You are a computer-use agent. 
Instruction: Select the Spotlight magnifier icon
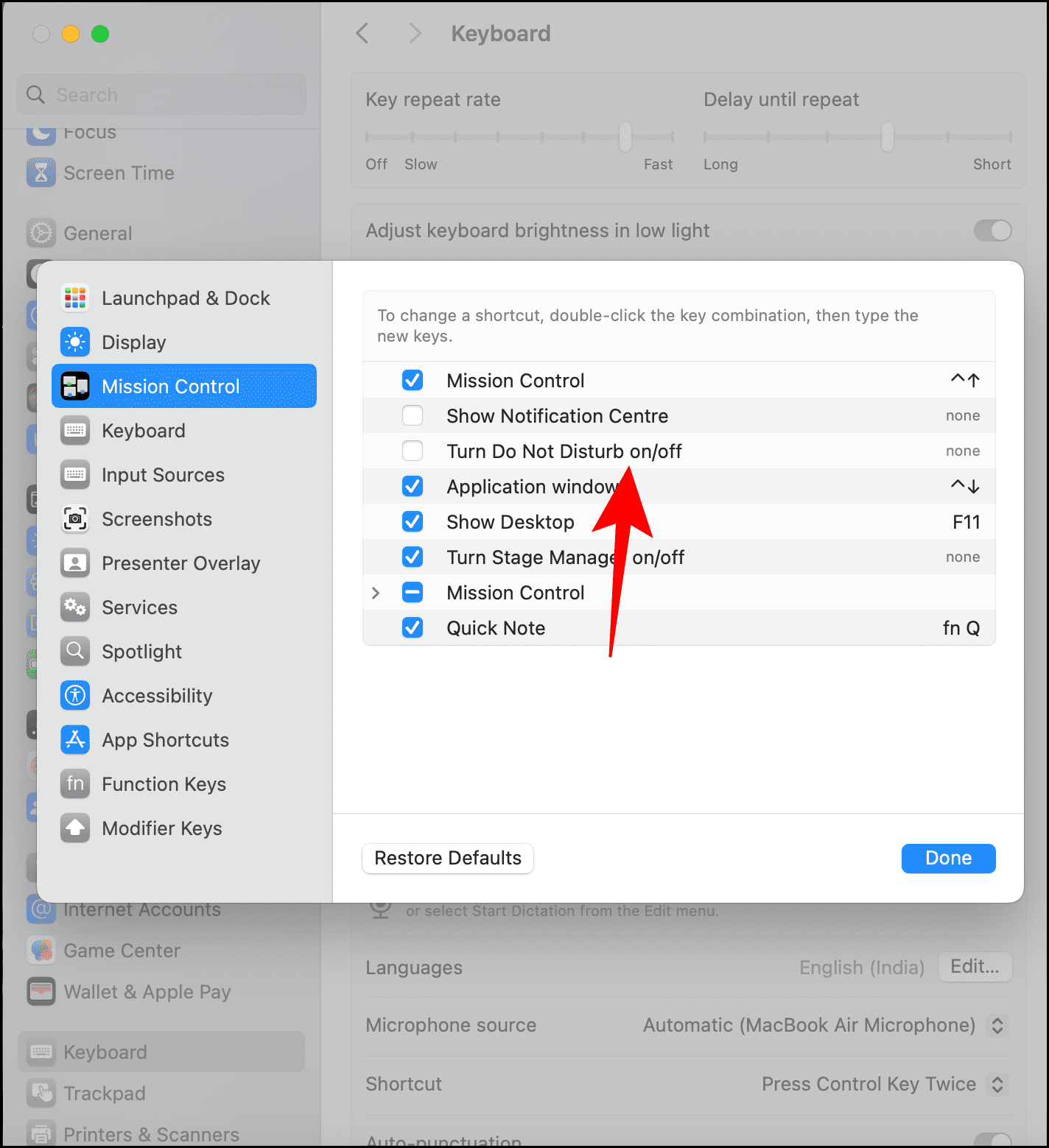tap(74, 651)
